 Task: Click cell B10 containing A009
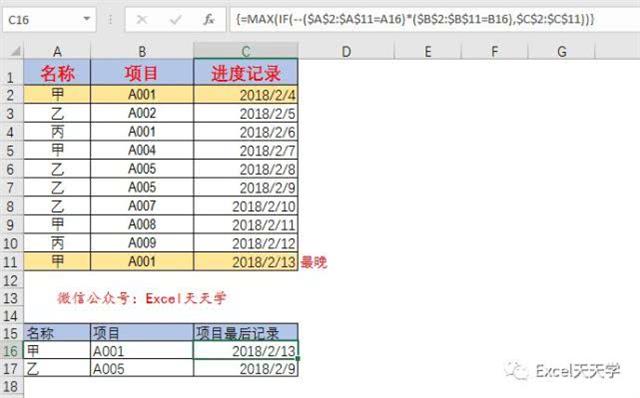click(142, 243)
